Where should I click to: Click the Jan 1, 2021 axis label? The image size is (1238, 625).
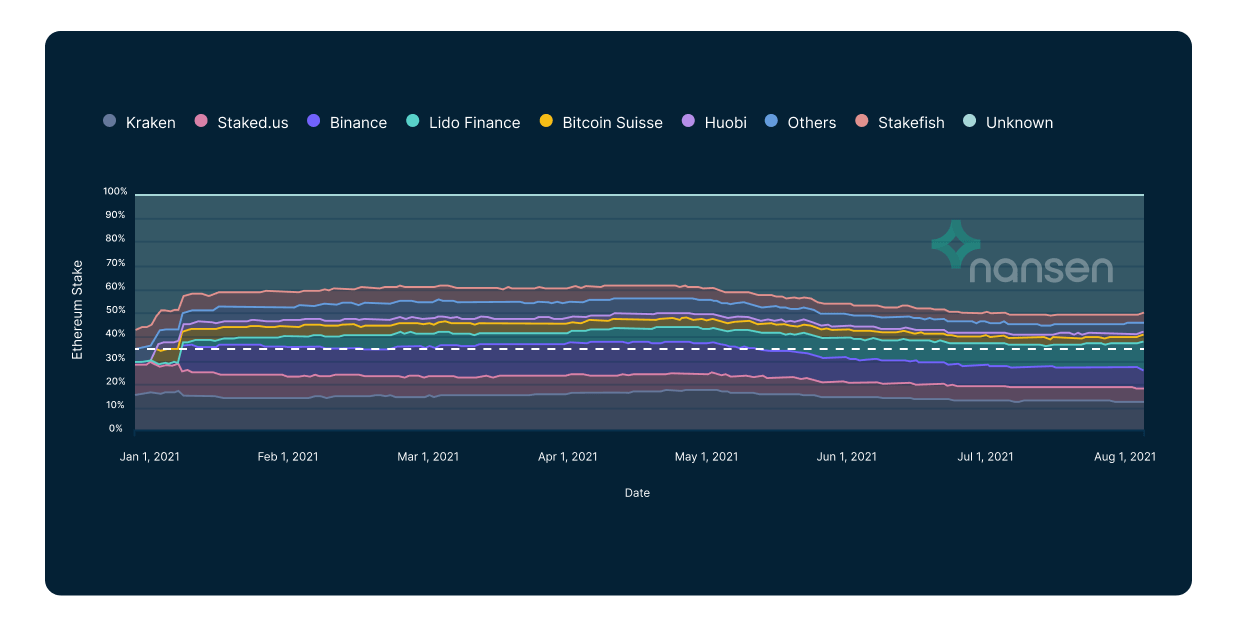pyautogui.click(x=150, y=456)
